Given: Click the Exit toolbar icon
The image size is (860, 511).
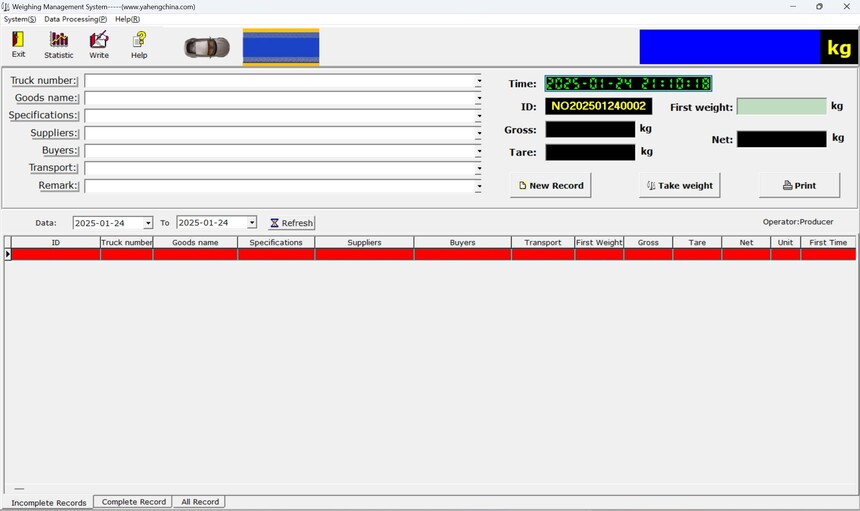Looking at the screenshot, I should click(18, 44).
